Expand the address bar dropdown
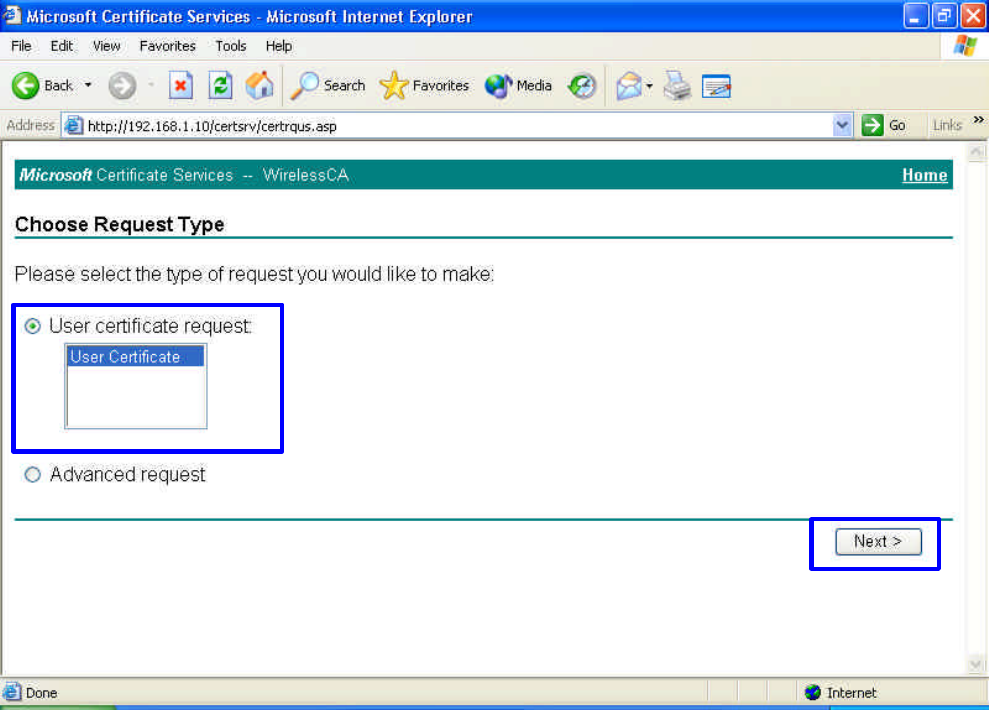The height and width of the screenshot is (710, 989). [x=841, y=125]
